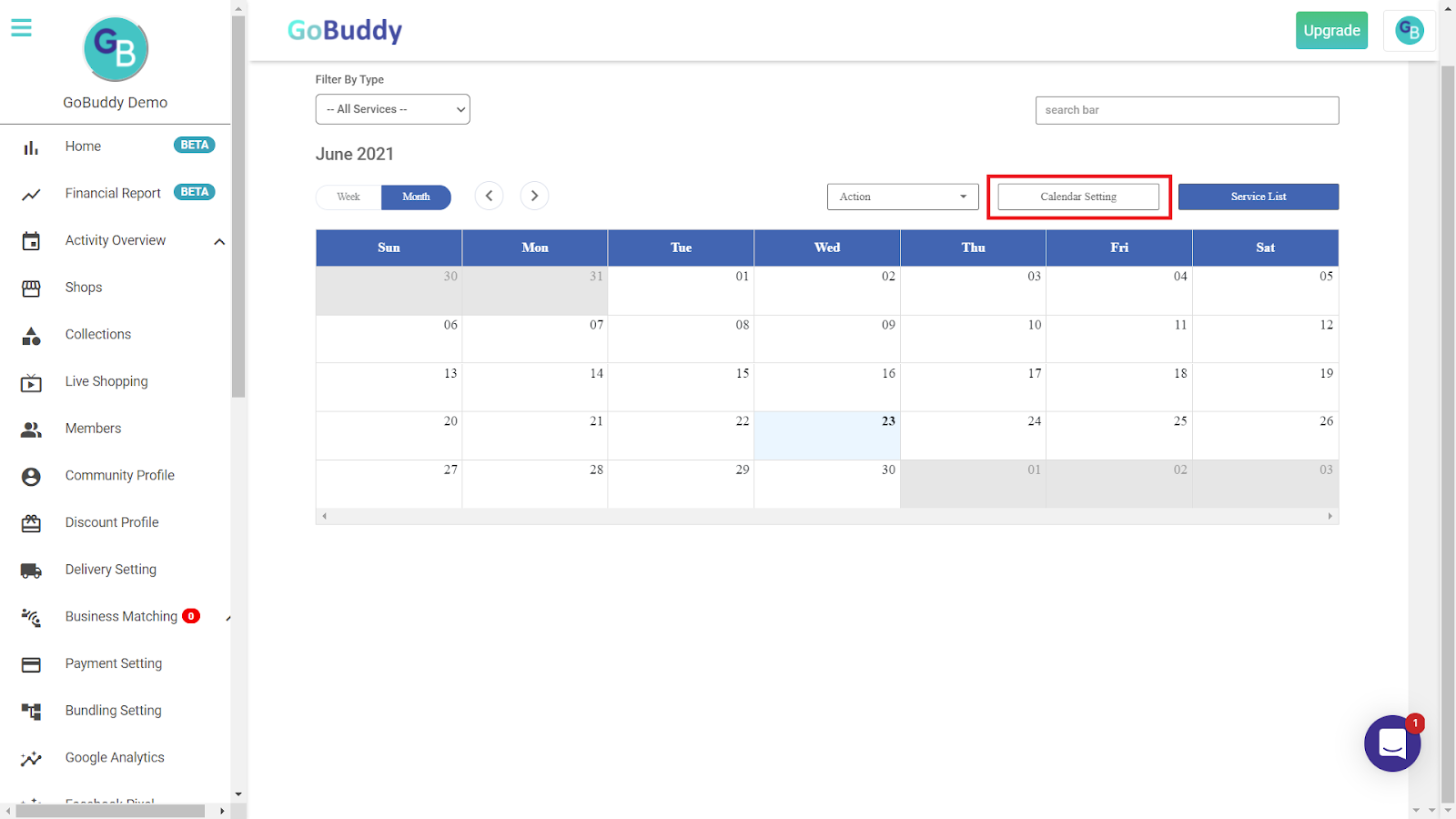Click the page vertical scrollbar thumb

[x=1448, y=434]
